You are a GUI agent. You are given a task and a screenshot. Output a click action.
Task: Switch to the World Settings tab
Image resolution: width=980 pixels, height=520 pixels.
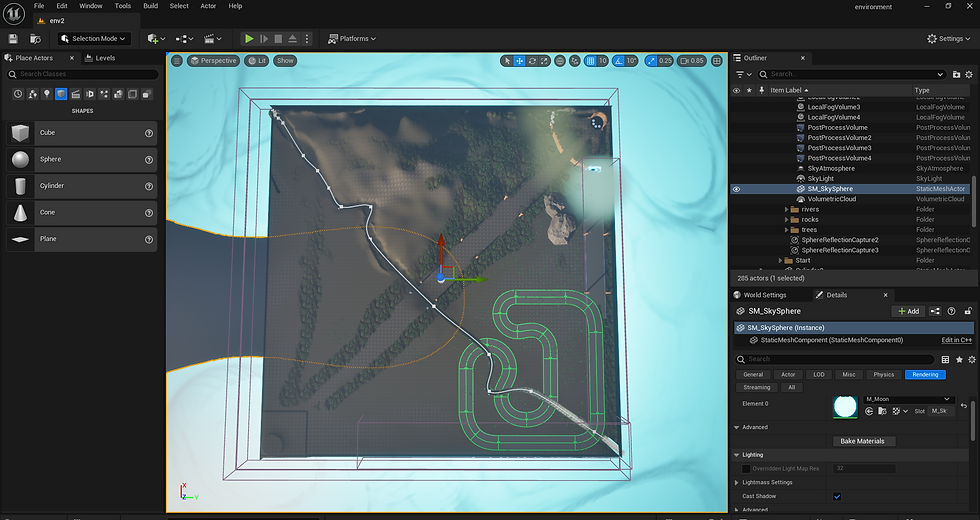point(760,295)
